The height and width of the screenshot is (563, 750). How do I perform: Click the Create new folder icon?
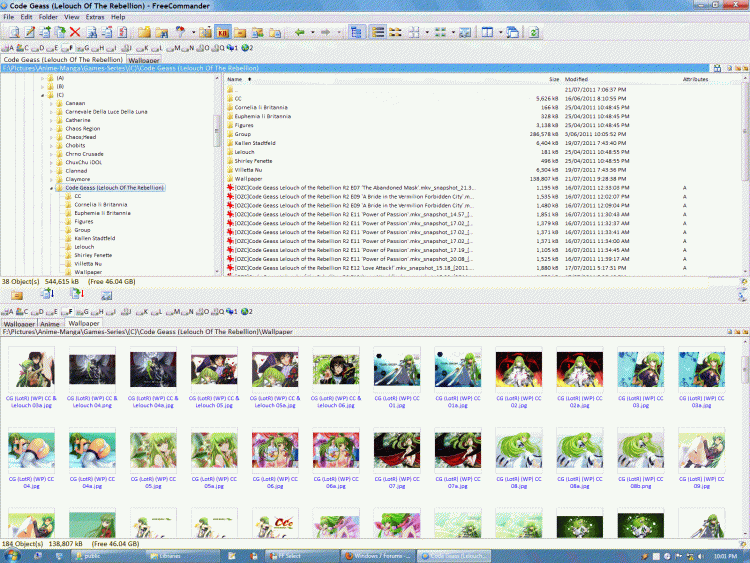[x=144, y=32]
